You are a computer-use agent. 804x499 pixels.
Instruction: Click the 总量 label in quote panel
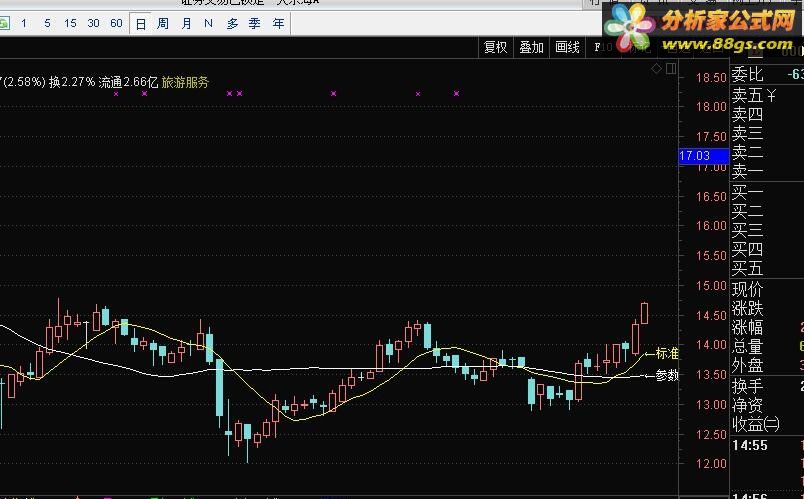748,347
